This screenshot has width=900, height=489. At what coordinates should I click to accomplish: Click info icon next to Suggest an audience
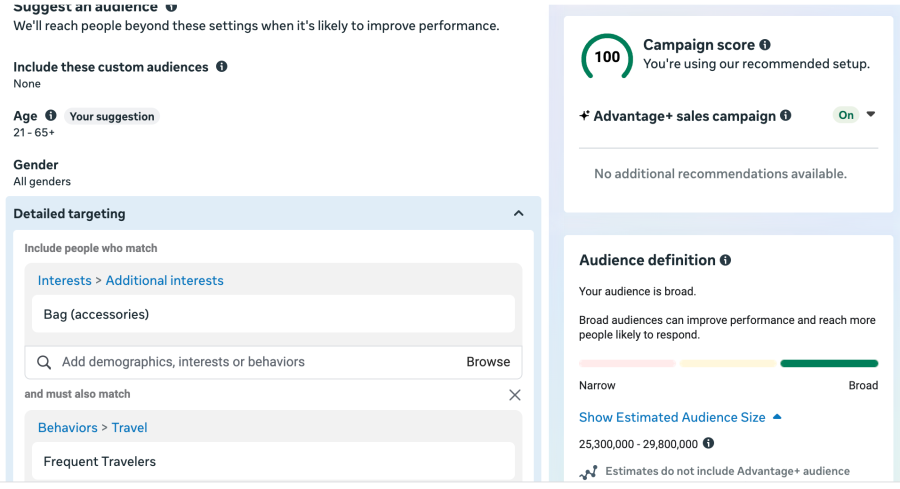point(172,7)
